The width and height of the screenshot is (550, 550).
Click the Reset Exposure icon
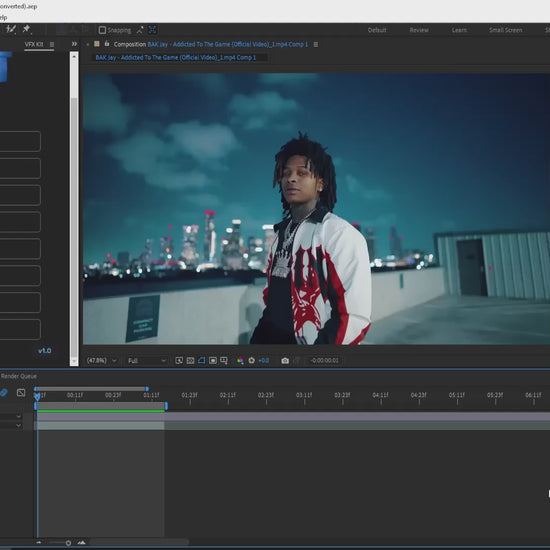251,361
